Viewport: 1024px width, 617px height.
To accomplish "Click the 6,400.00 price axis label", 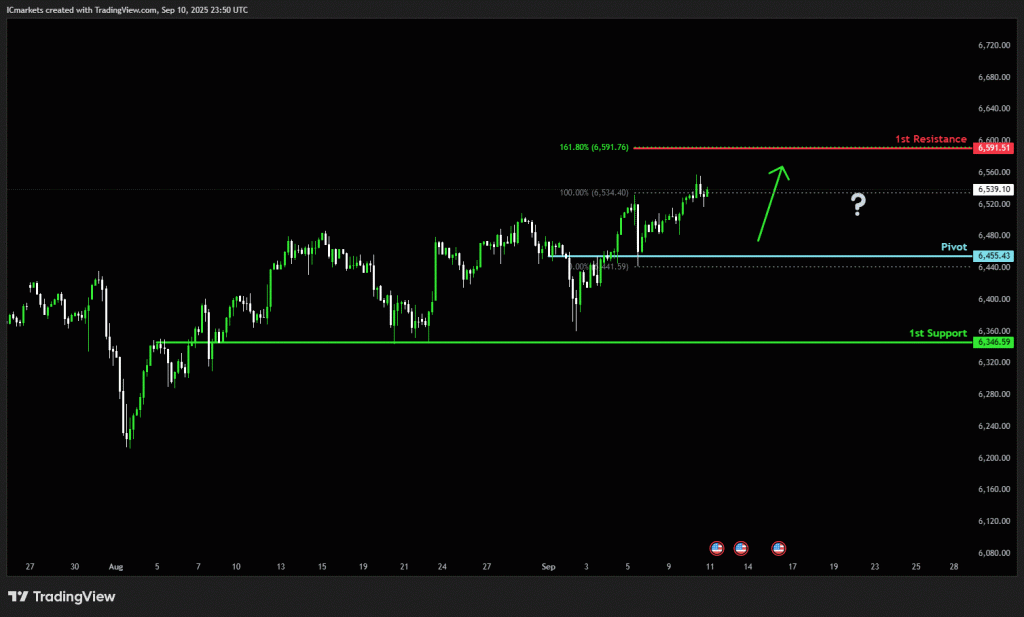I will tap(994, 299).
